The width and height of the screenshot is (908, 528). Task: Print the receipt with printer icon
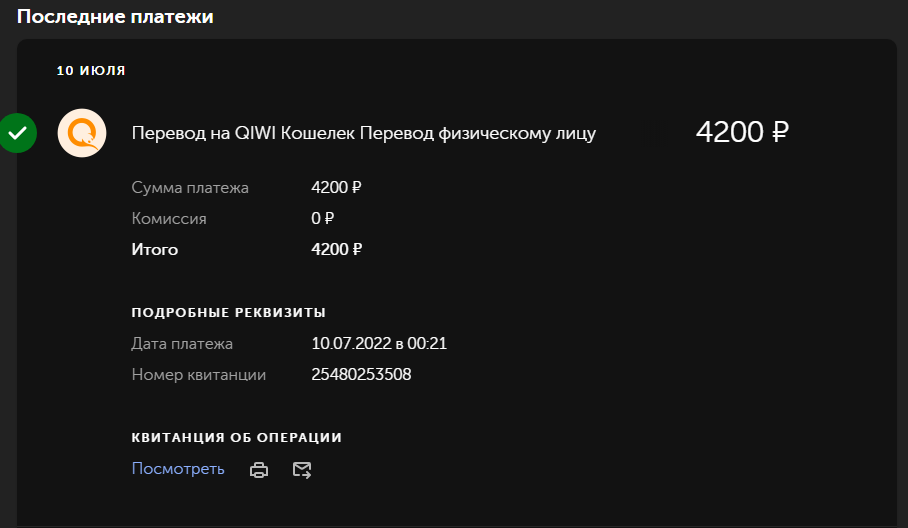[259, 470]
